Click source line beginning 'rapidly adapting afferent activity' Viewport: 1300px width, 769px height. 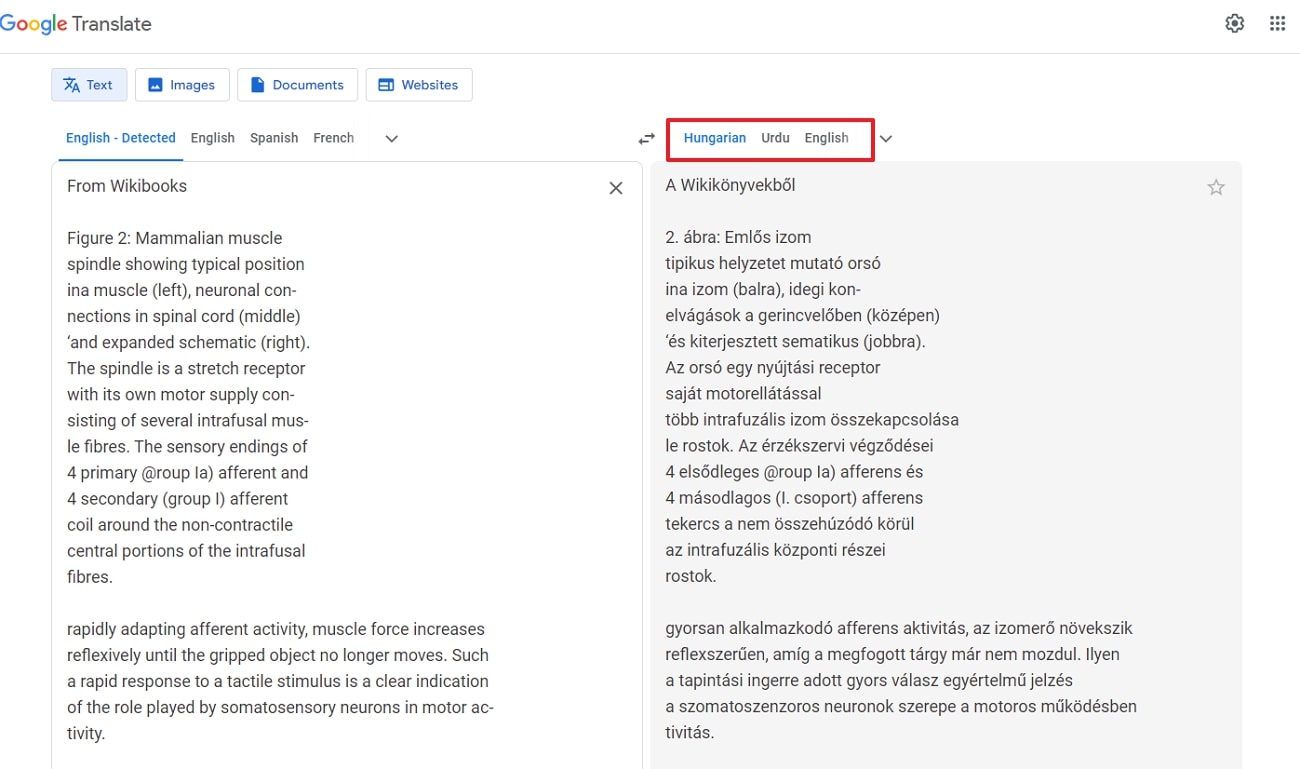click(276, 629)
